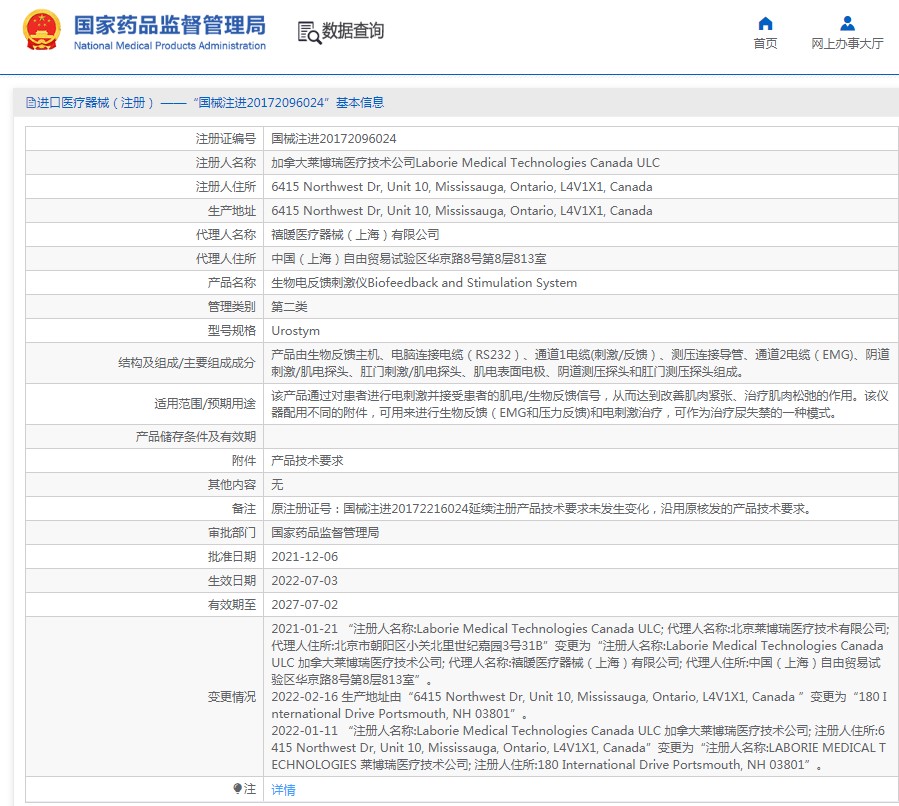Image resolution: width=899 pixels, height=806 pixels.
Task: Click the 生效日期 row label
Action: 232,581
